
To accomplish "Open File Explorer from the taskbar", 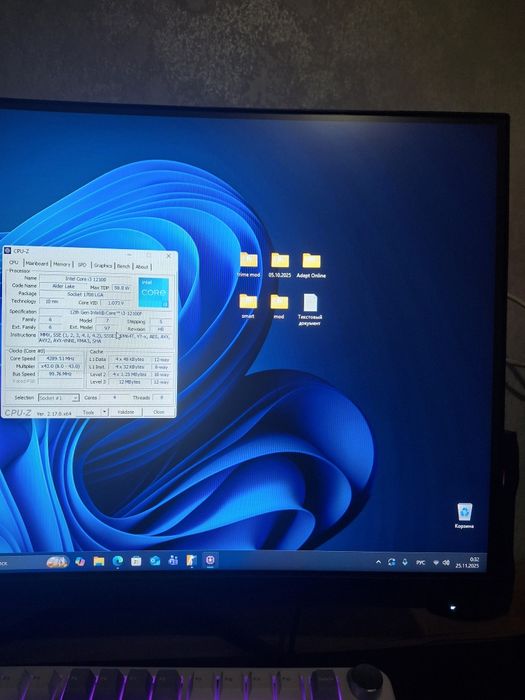I will (99, 561).
